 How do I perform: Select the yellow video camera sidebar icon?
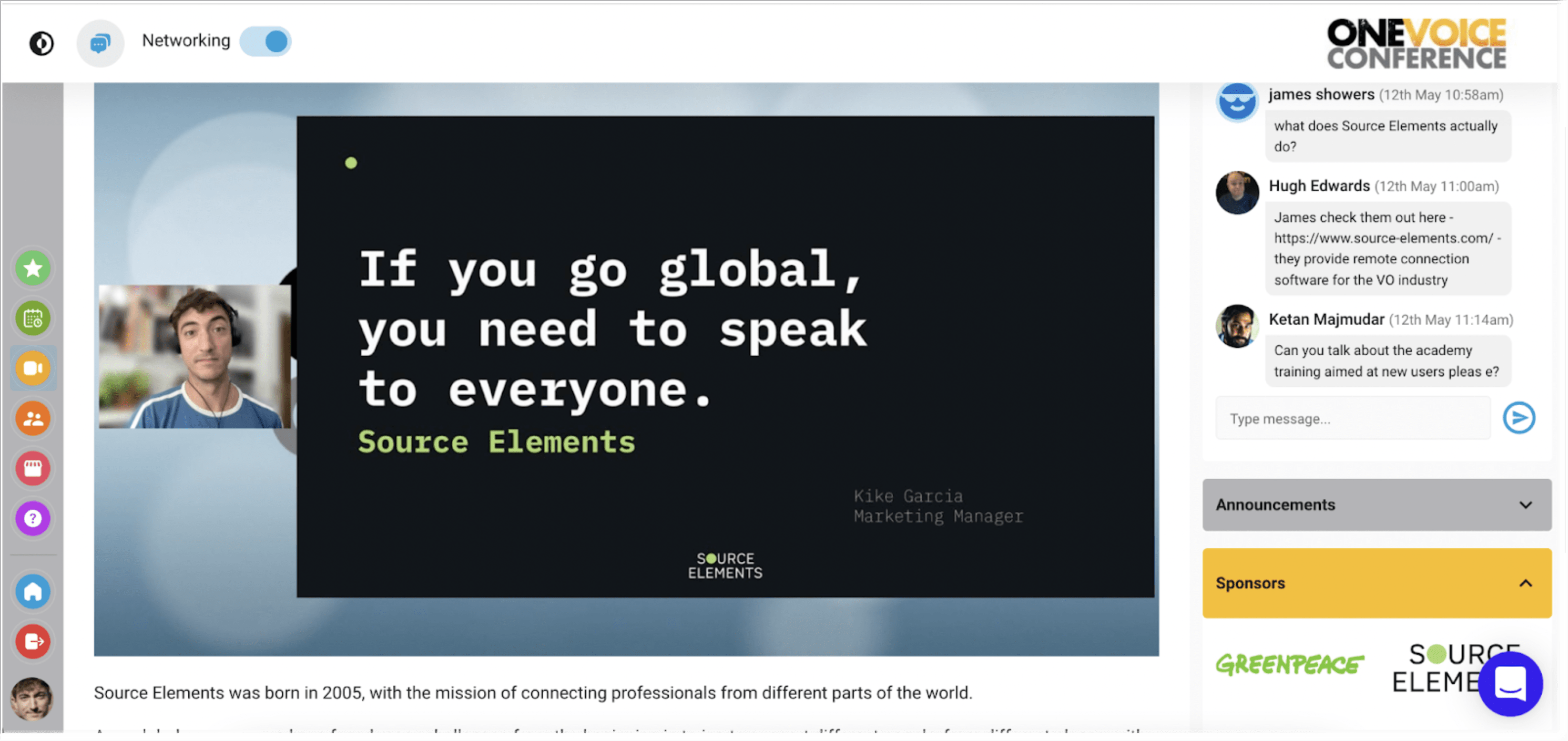tap(33, 369)
